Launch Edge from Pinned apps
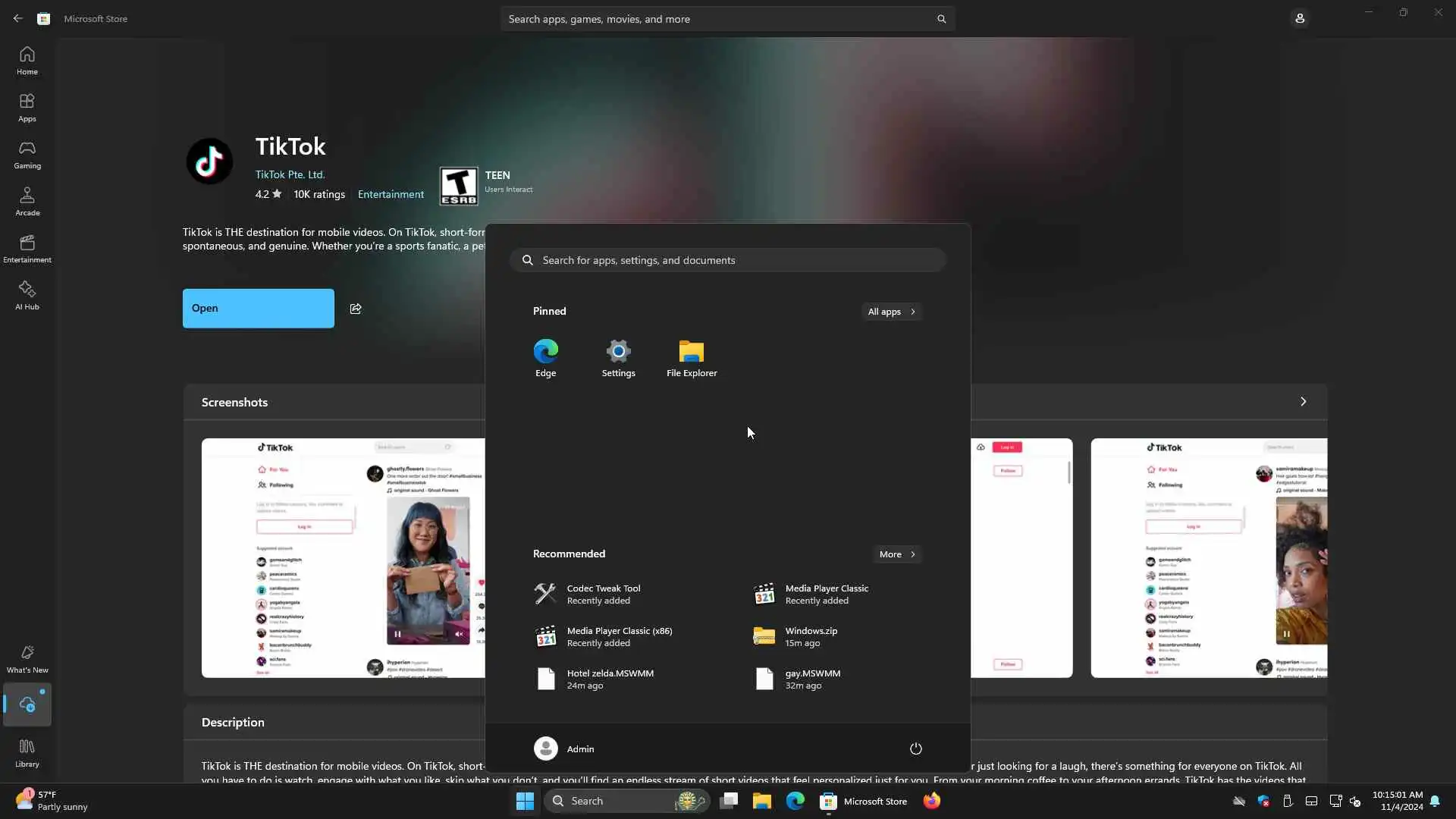The width and height of the screenshot is (1456, 819). pos(545,358)
